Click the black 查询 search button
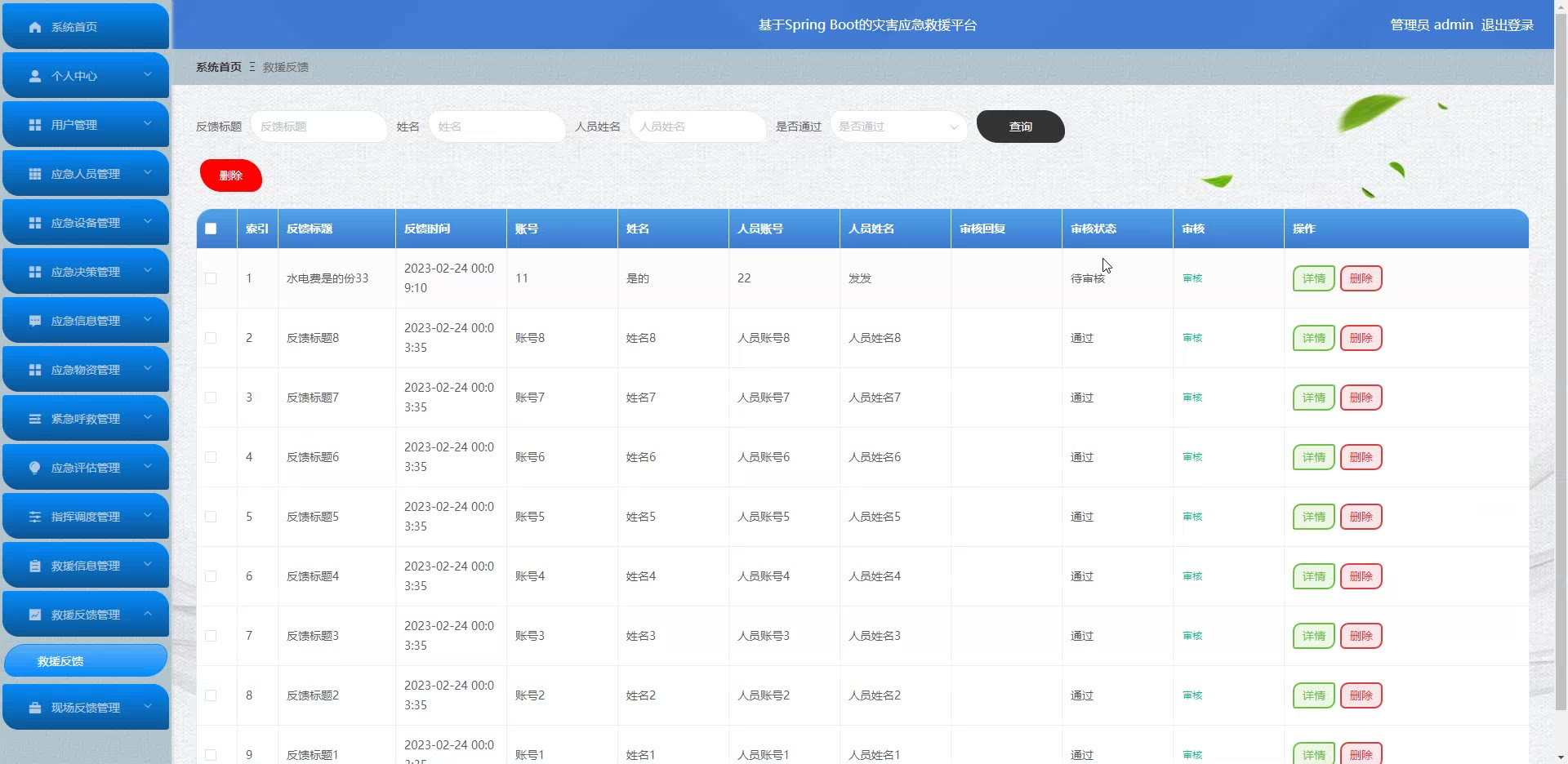The width and height of the screenshot is (1568, 764). tap(1020, 127)
